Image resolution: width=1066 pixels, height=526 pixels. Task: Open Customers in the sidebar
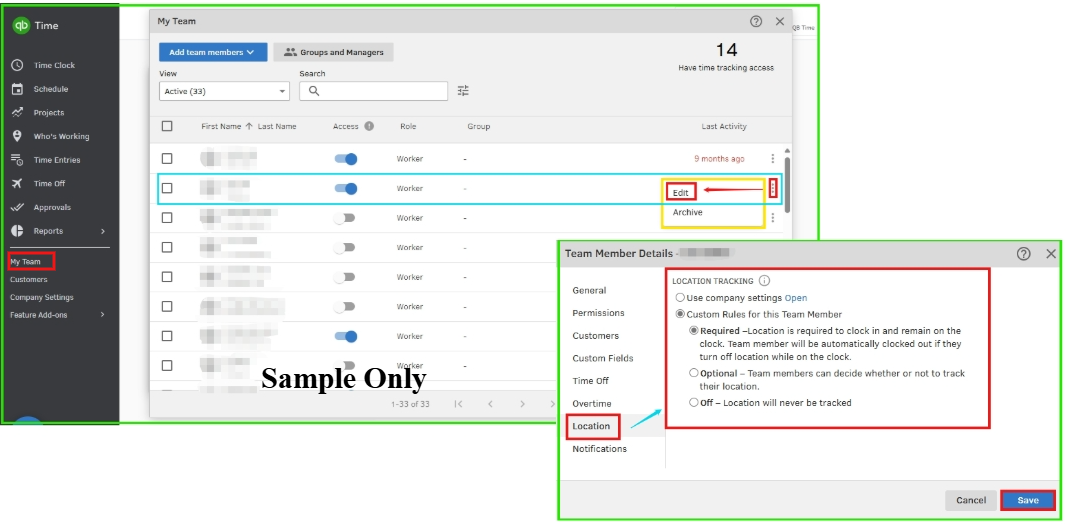29,279
